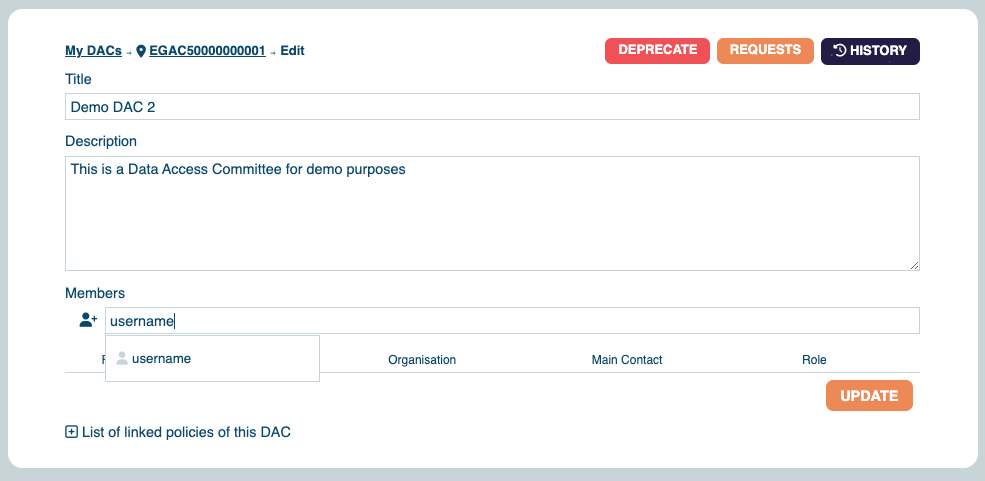Click inside the Description text area
This screenshot has width=985, height=481.
click(492, 213)
